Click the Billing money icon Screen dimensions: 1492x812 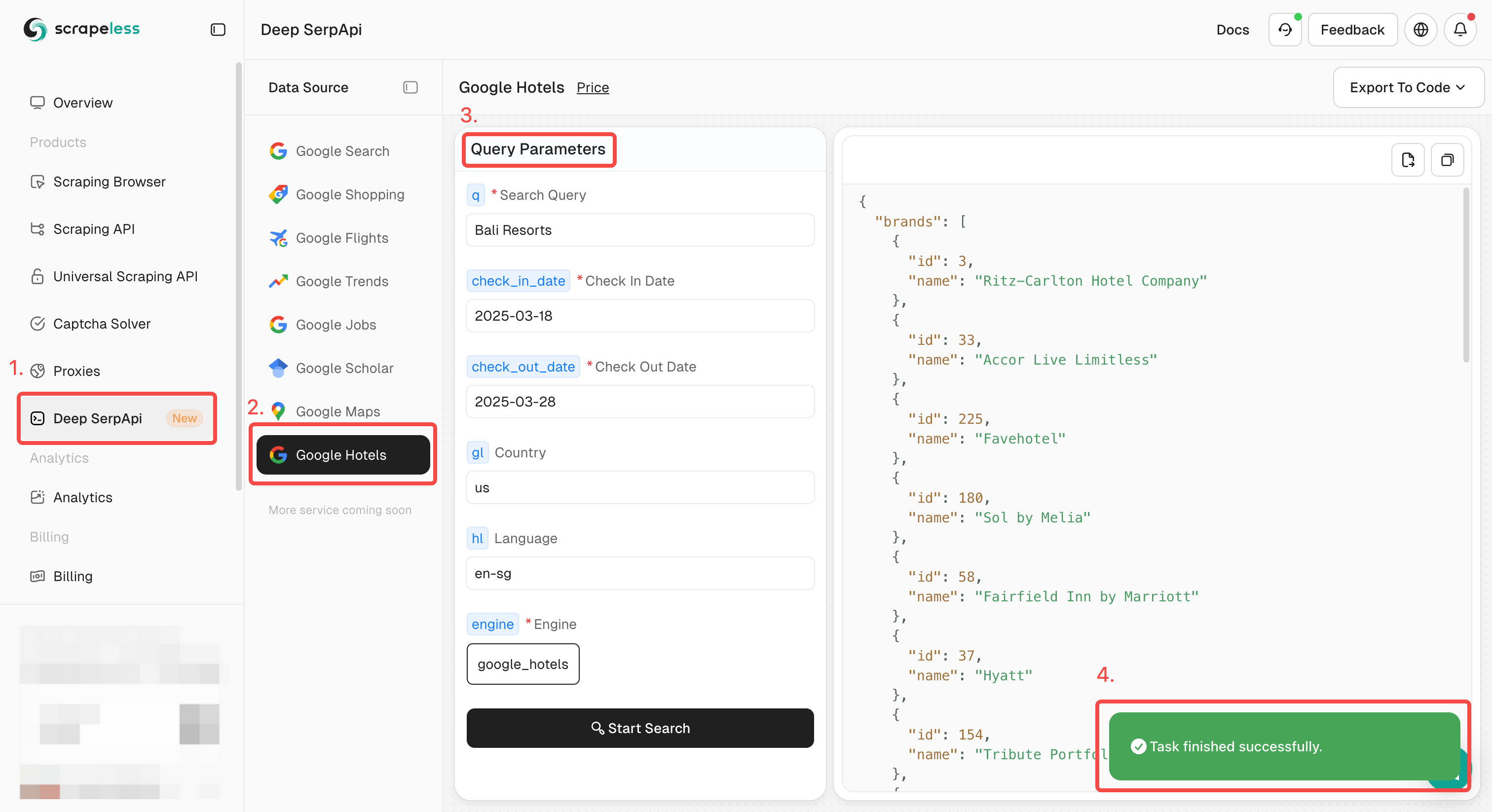click(37, 576)
